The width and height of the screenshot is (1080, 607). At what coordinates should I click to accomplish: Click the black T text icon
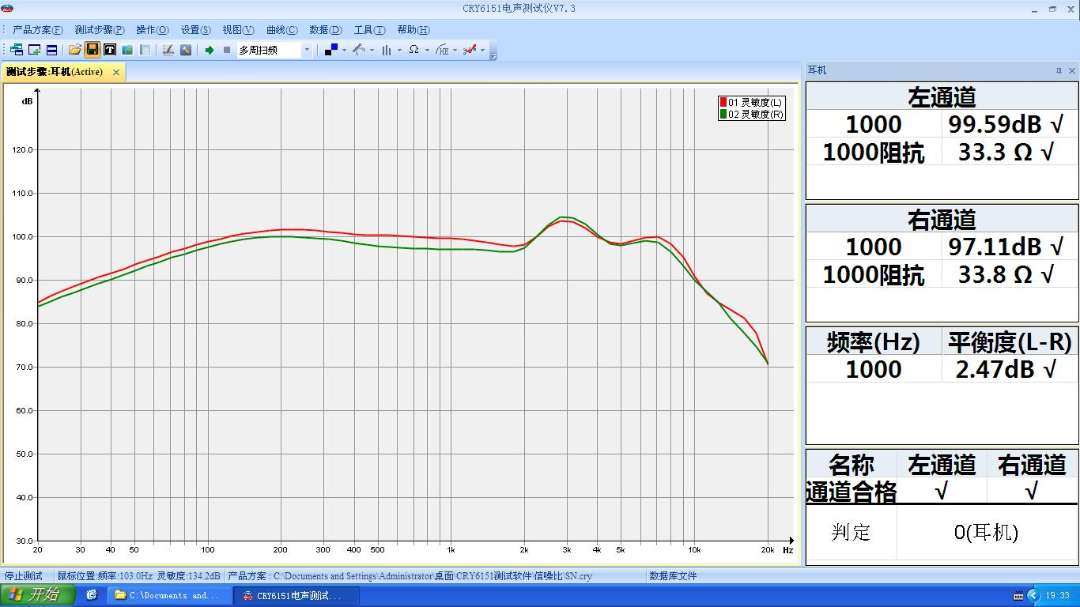109,50
